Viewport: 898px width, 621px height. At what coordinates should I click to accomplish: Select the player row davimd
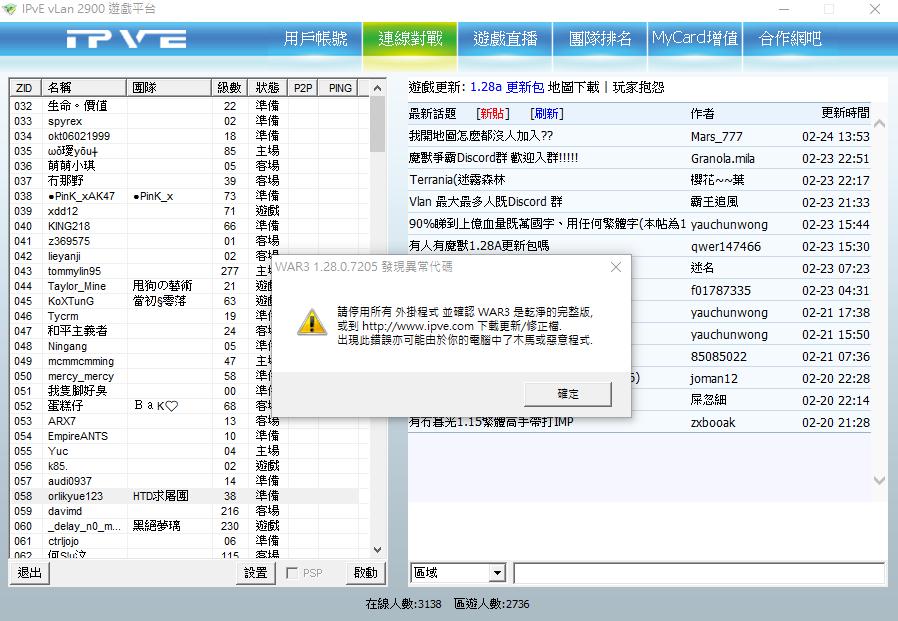click(184, 511)
